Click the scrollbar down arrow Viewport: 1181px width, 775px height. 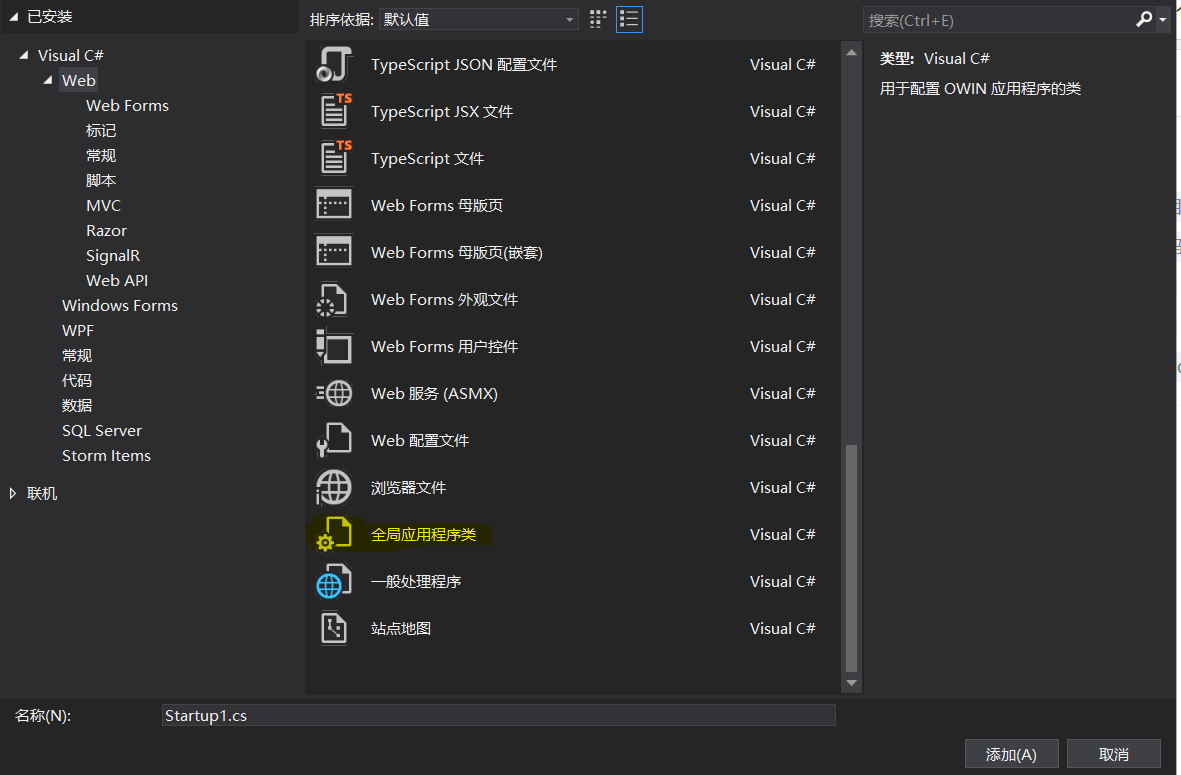pos(851,683)
